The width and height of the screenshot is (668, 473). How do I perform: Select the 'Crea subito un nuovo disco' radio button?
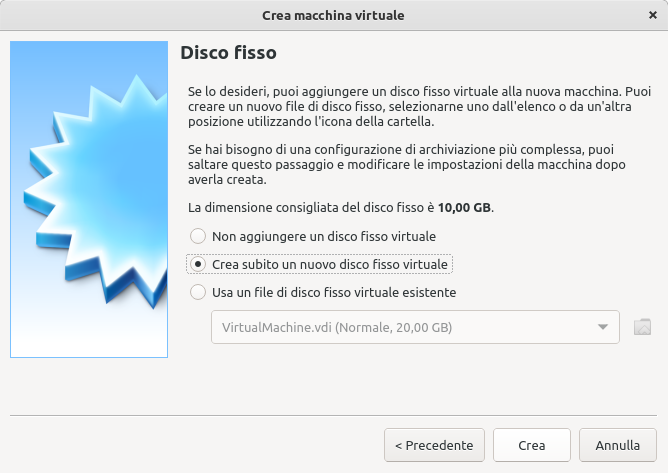tap(198, 264)
